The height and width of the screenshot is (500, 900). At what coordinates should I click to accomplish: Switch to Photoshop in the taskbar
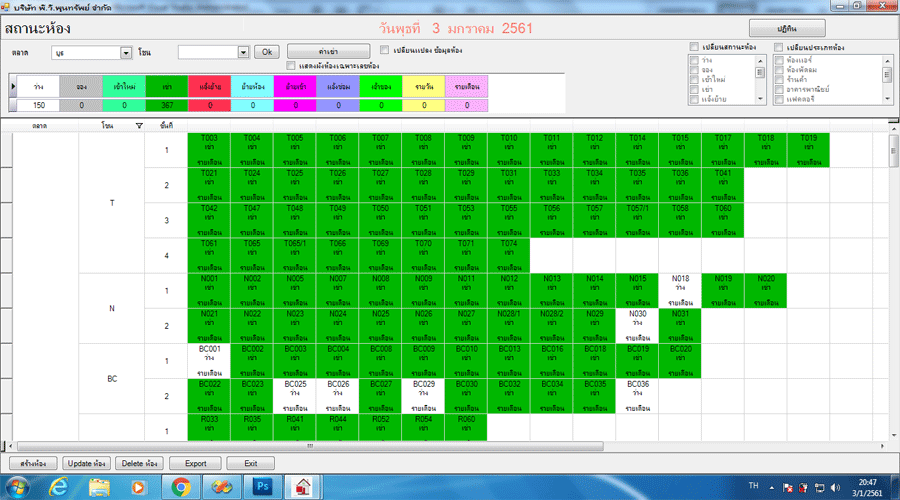coord(262,487)
